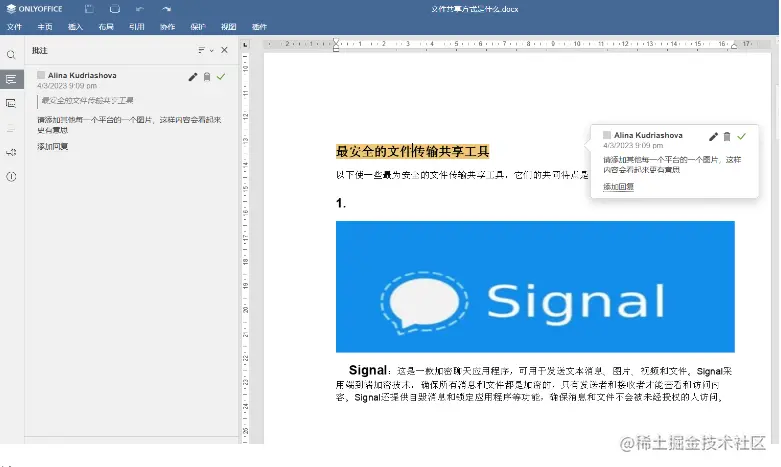Open the Chat sidebar panel
This screenshot has width=781, height=467.
coord(11,104)
